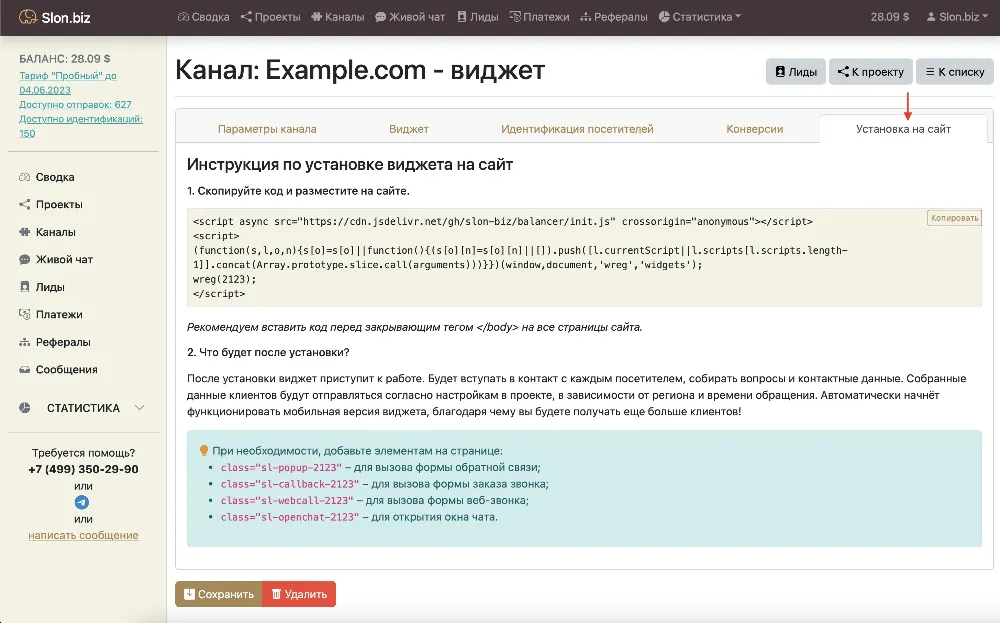Image resolution: width=1000 pixels, height=623 pixels.
Task: Click the sidebar Живой чат bubble icon
Action: [24, 260]
